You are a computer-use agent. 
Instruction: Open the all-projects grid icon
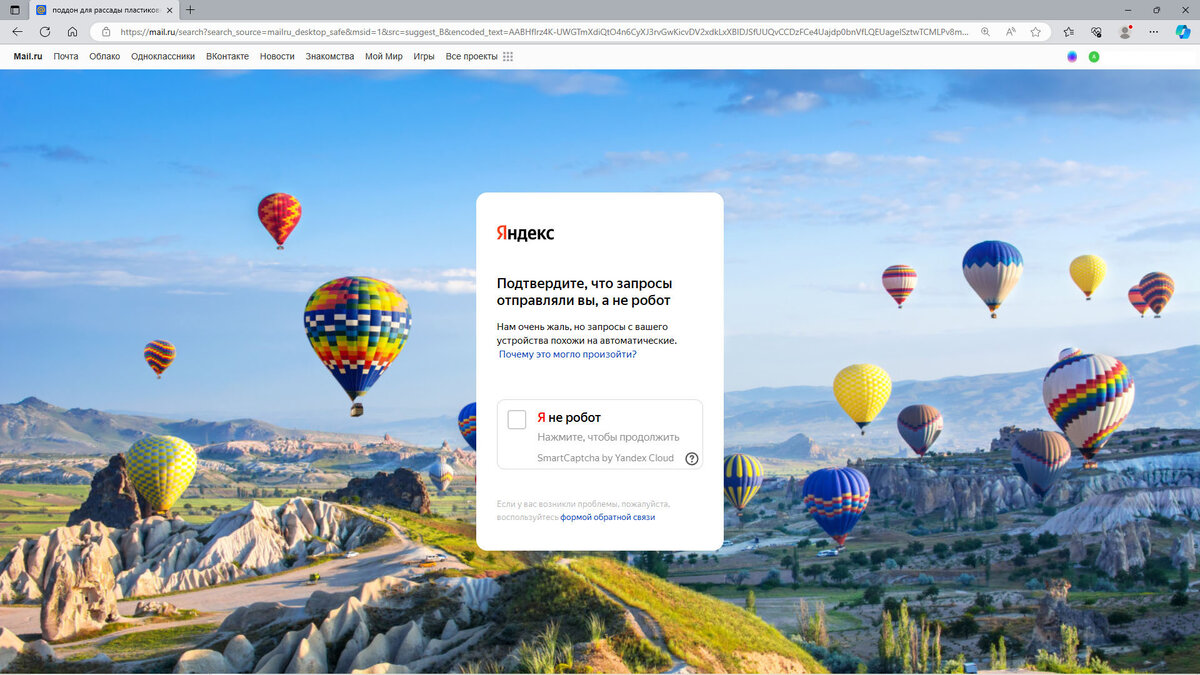508,57
